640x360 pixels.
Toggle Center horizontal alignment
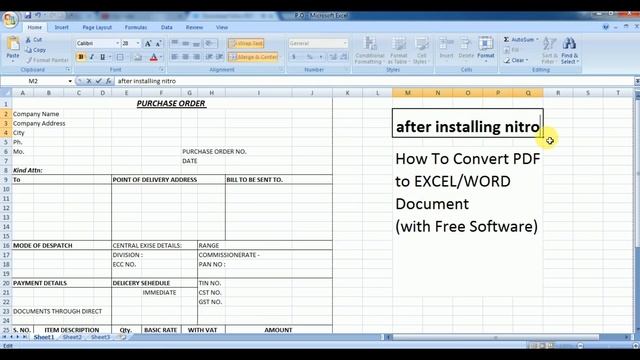[185, 57]
